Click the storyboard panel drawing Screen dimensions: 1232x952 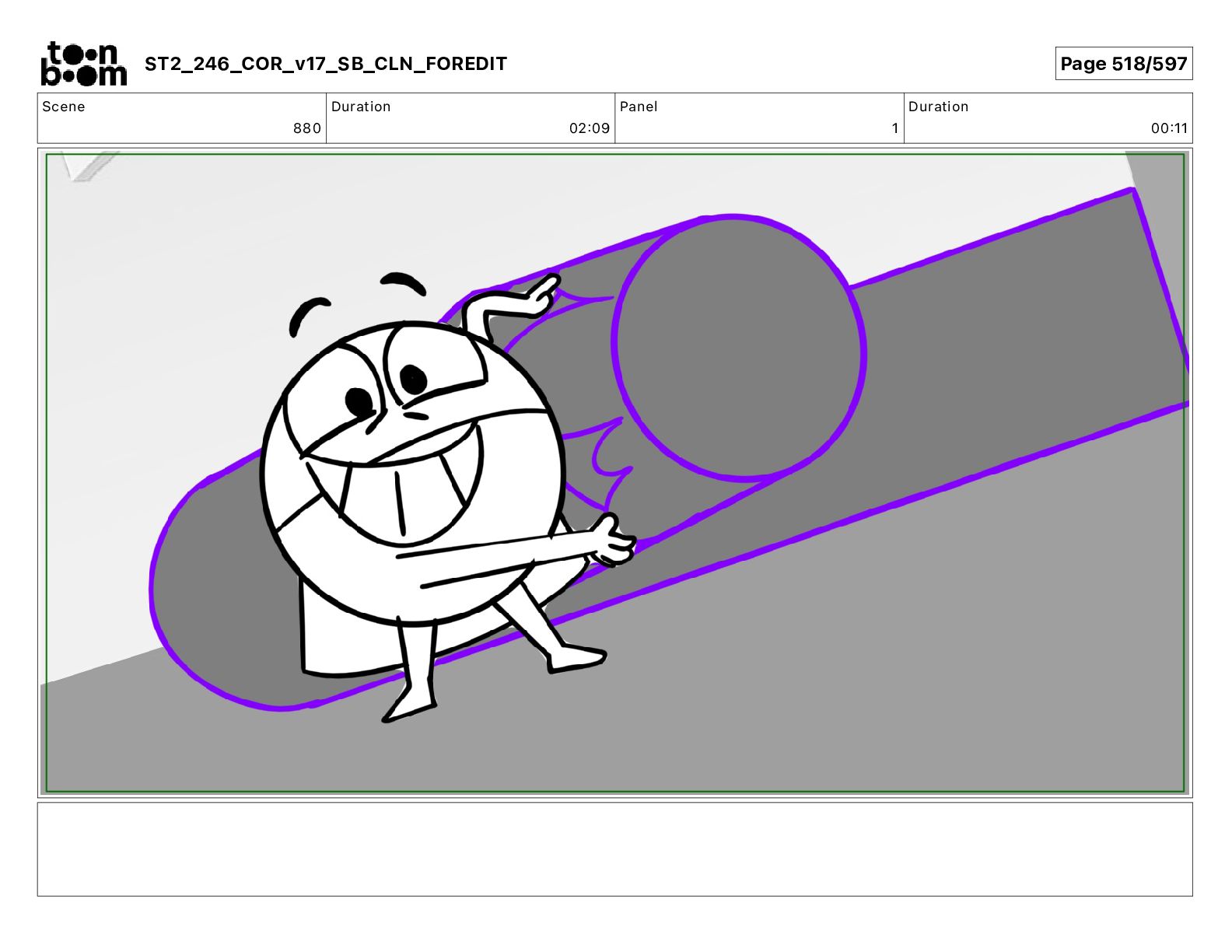[x=615, y=473]
